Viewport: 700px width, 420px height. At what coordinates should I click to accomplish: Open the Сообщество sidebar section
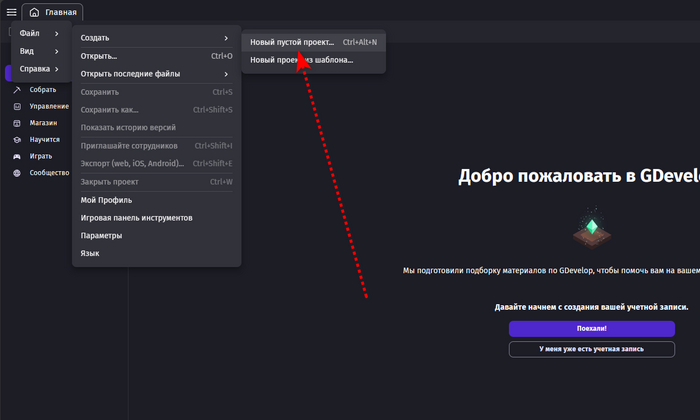49,173
